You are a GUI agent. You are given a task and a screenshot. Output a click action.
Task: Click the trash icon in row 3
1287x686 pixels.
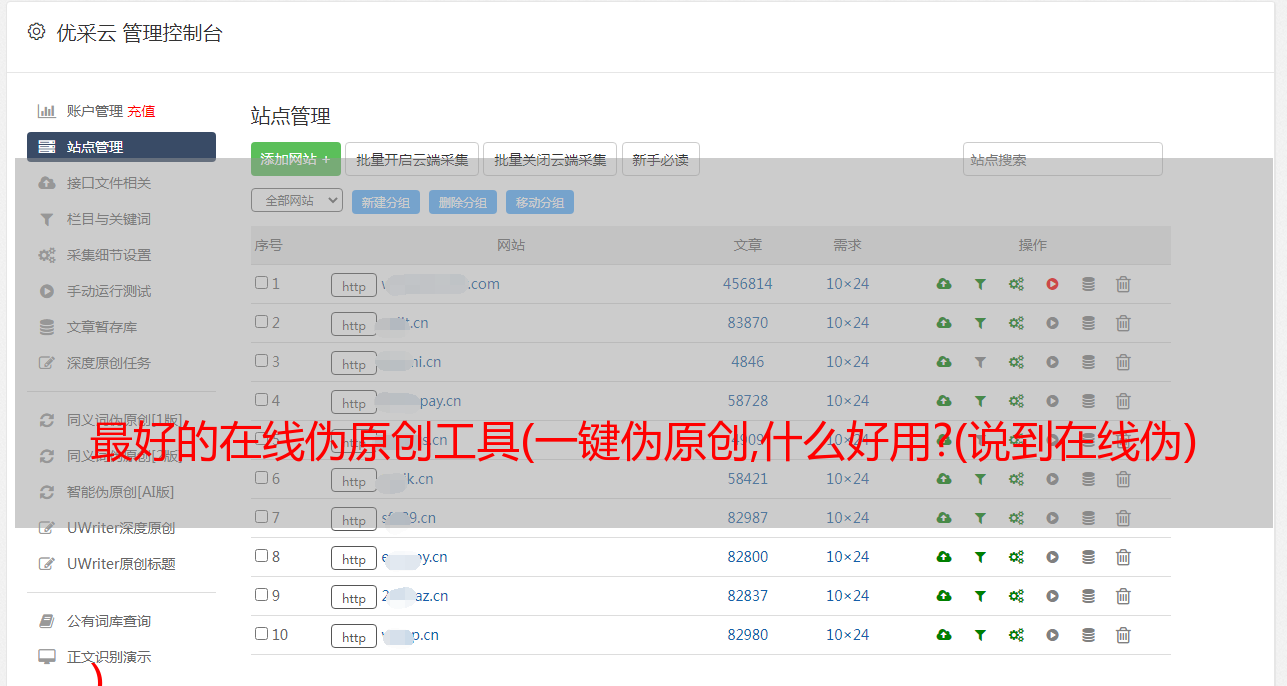tap(1123, 362)
